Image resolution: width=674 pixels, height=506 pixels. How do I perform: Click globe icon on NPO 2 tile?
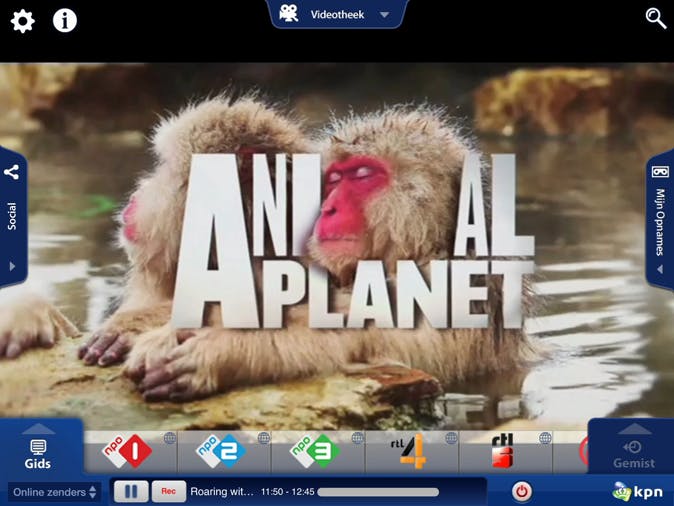click(264, 438)
